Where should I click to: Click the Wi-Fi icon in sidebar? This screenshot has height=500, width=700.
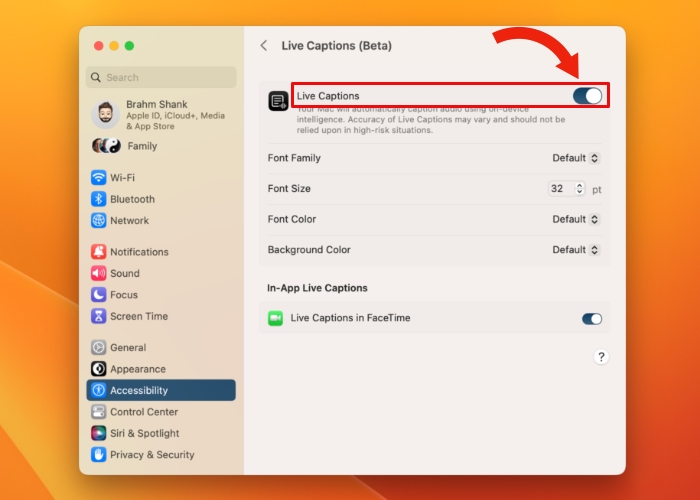[x=99, y=178]
